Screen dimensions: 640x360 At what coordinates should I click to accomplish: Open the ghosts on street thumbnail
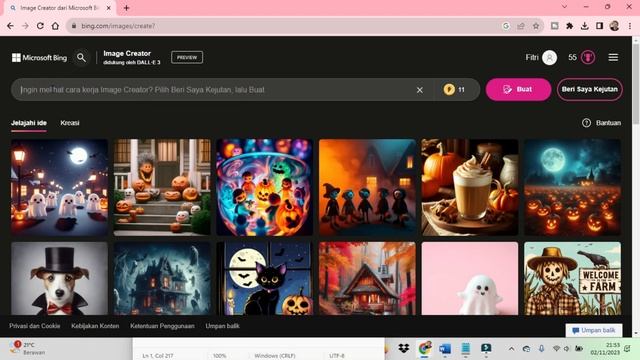60,187
